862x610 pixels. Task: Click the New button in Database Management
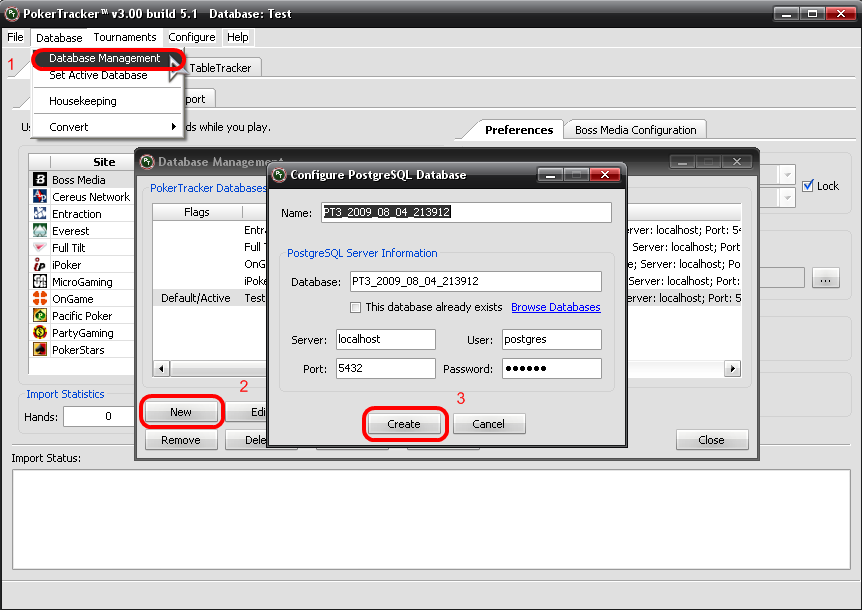pos(181,412)
